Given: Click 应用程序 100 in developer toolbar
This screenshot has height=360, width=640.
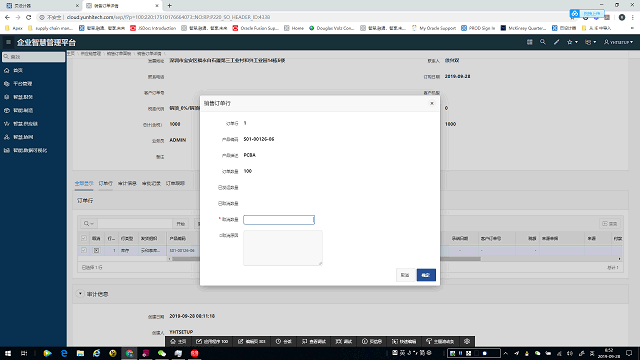Looking at the screenshot, I should tap(212, 342).
